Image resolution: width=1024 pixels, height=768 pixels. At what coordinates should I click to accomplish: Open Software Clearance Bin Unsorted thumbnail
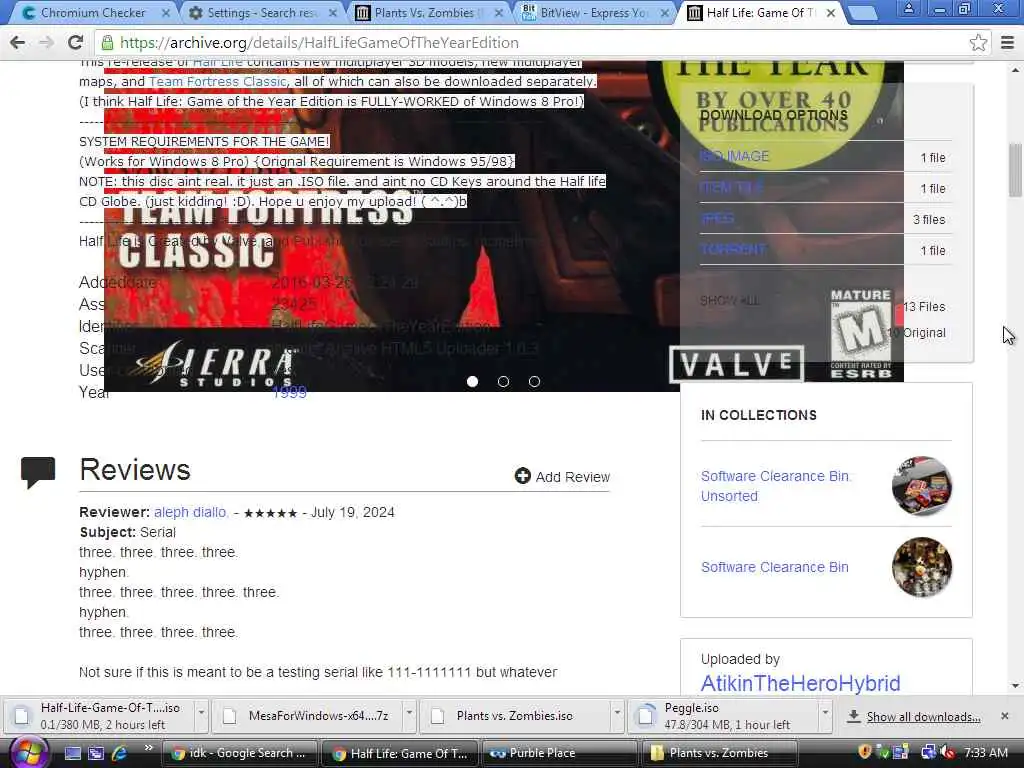point(921,486)
